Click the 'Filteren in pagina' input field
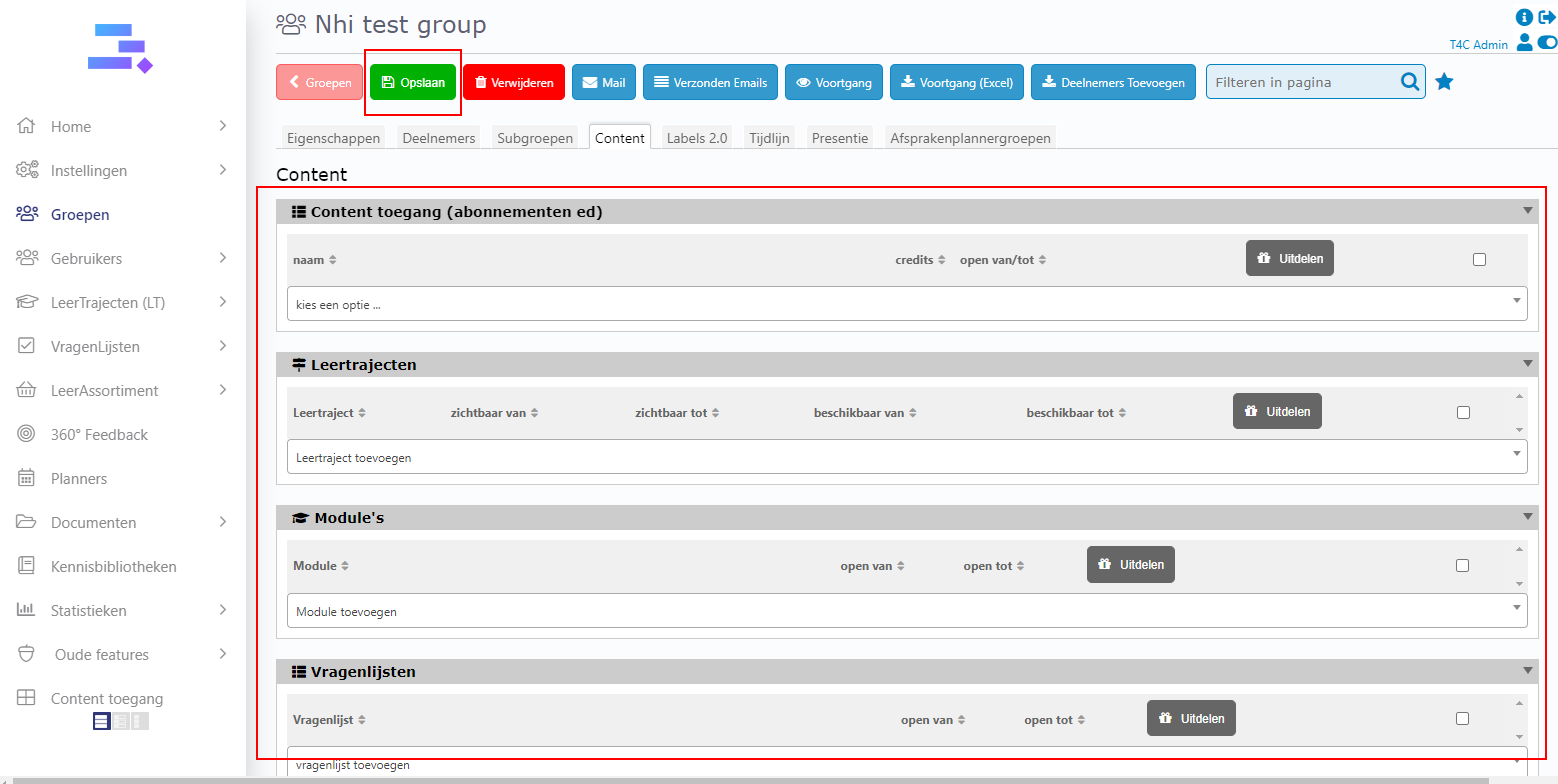The height and width of the screenshot is (784, 1558). pos(1300,82)
